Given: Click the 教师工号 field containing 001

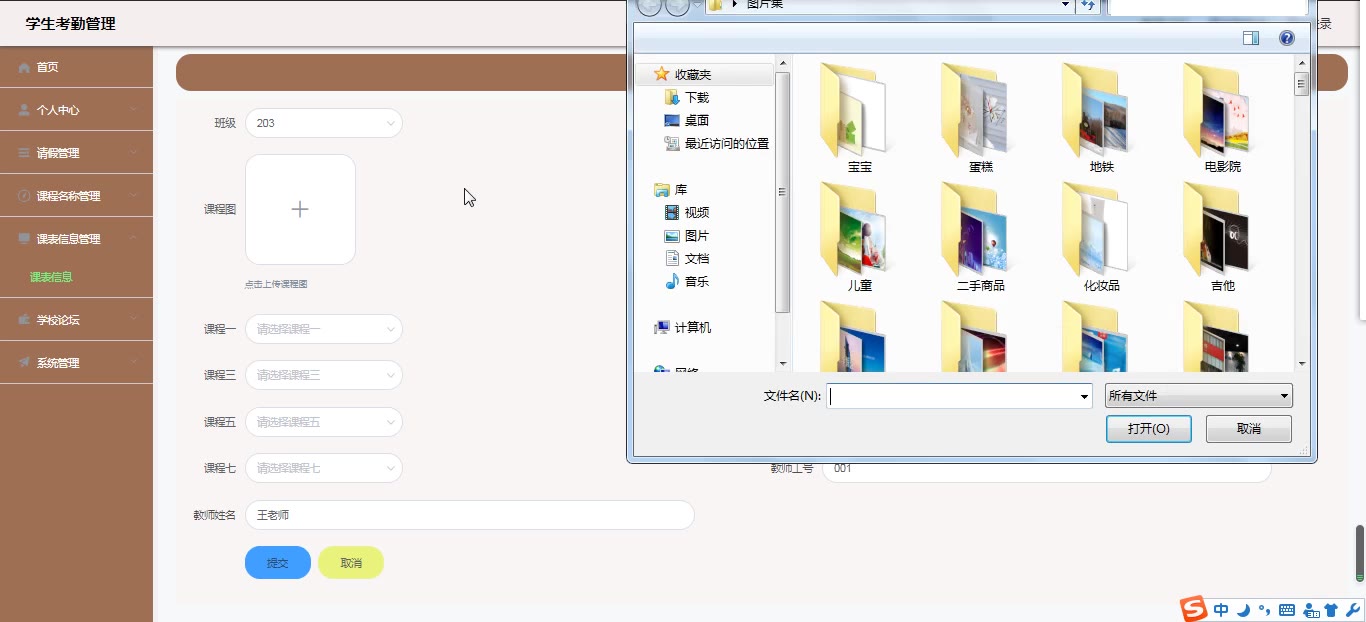Looking at the screenshot, I should pyautogui.click(x=1046, y=469).
